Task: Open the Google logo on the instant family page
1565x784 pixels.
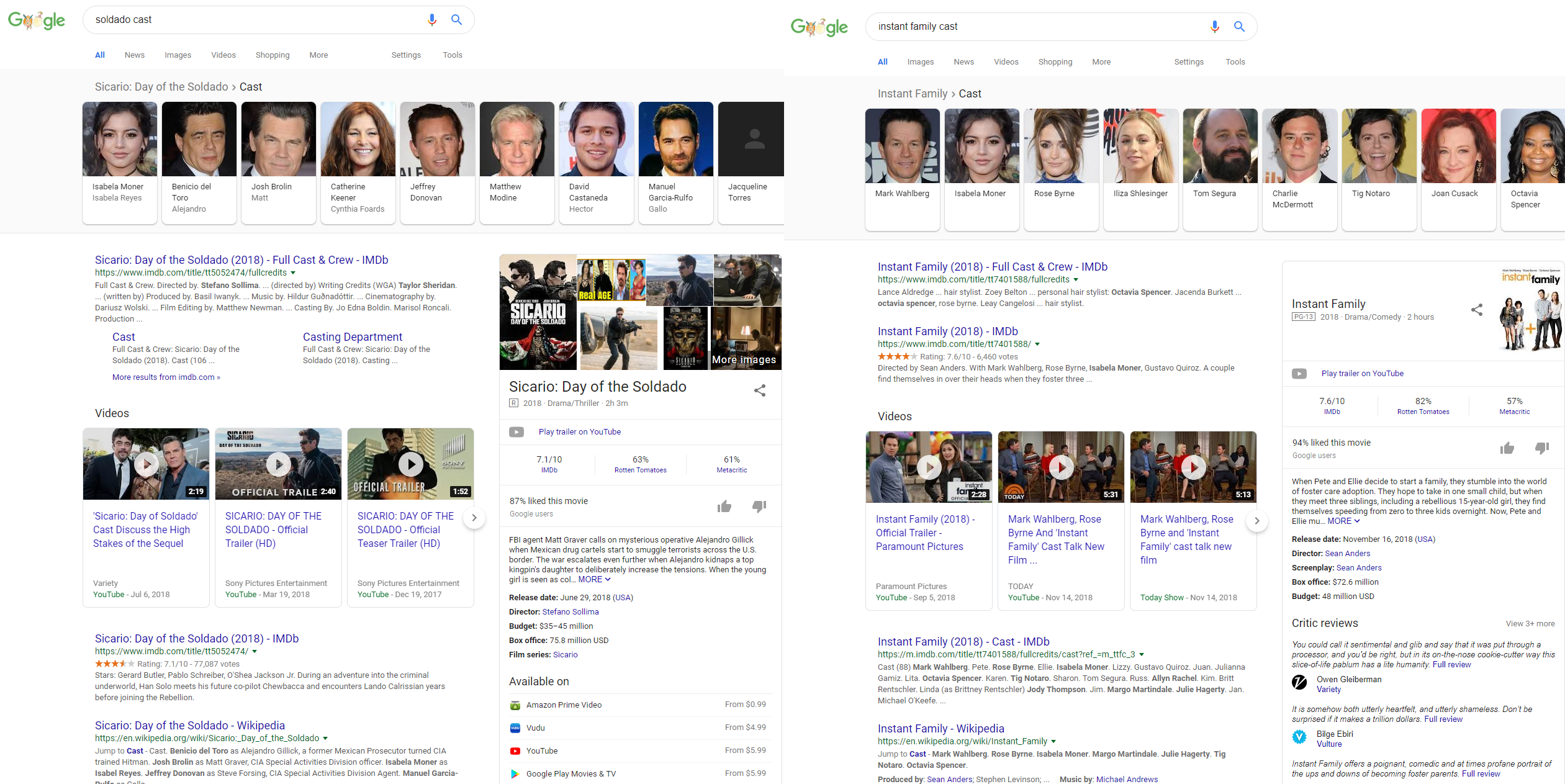Action: (819, 27)
